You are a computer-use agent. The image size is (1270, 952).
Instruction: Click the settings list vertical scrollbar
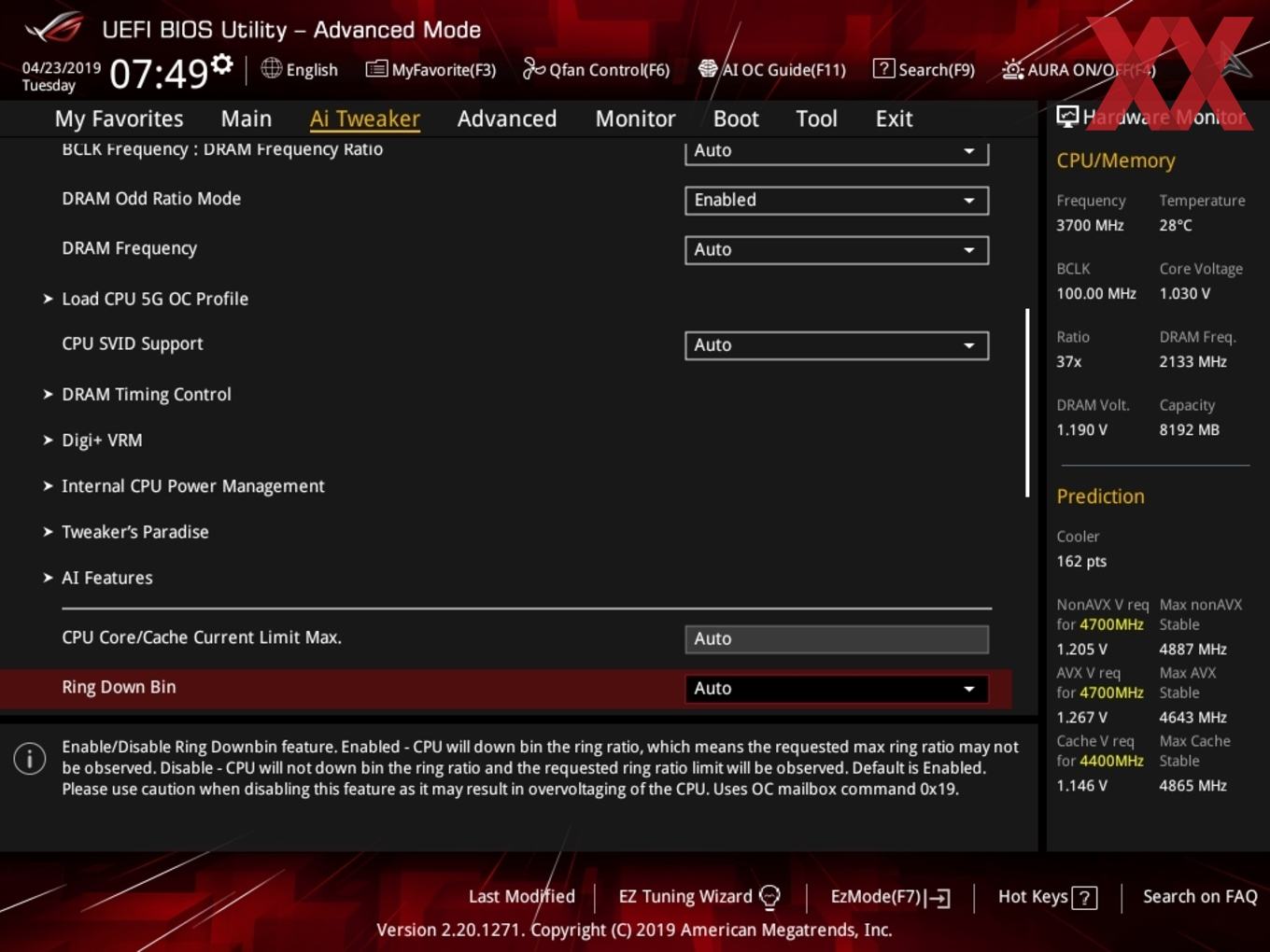click(1027, 402)
